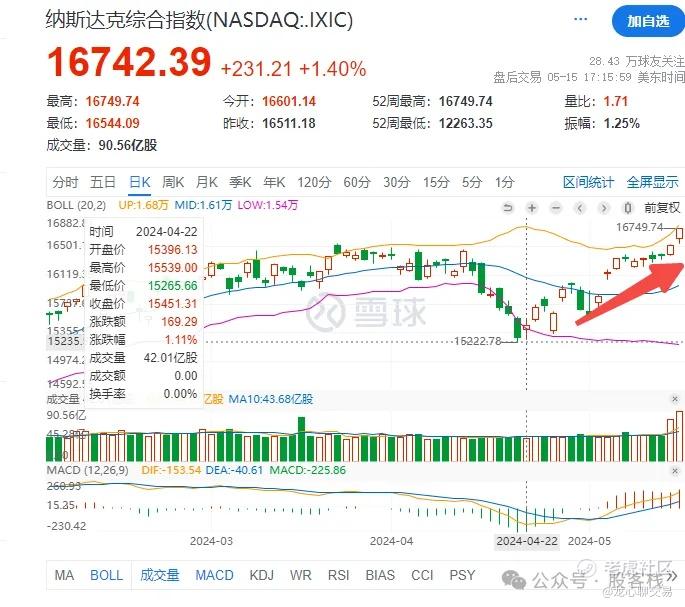Select the 周K weekly chart tab
Image resolution: width=685 pixels, height=607 pixels.
tap(173, 182)
